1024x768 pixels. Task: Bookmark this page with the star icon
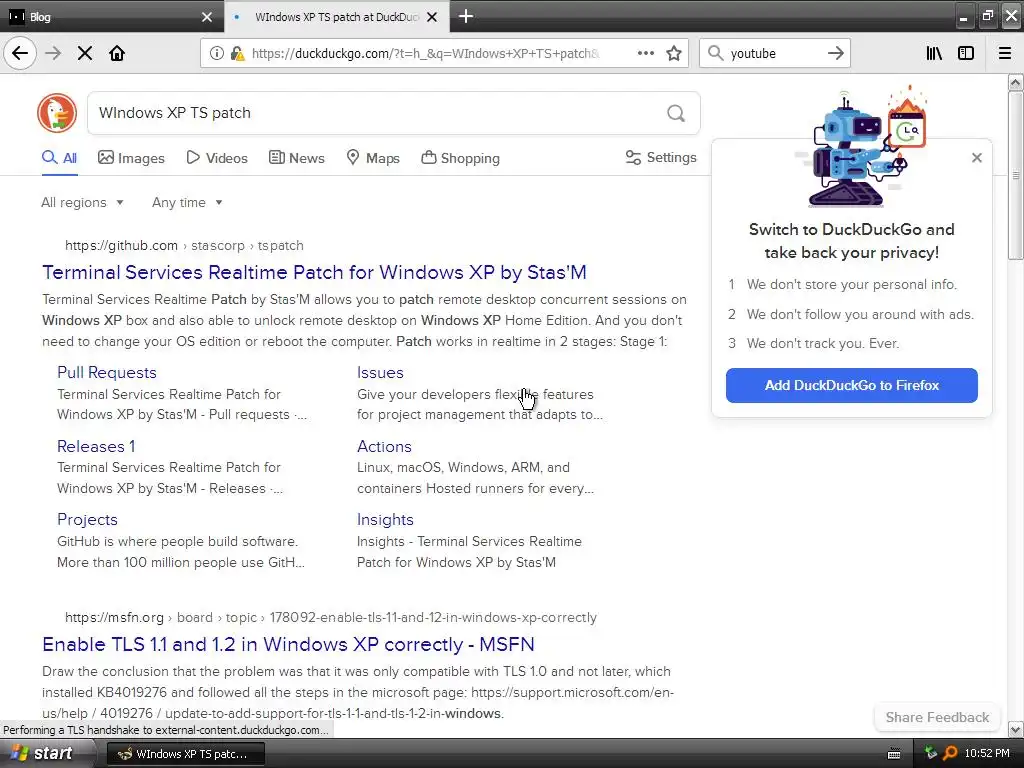click(x=674, y=53)
